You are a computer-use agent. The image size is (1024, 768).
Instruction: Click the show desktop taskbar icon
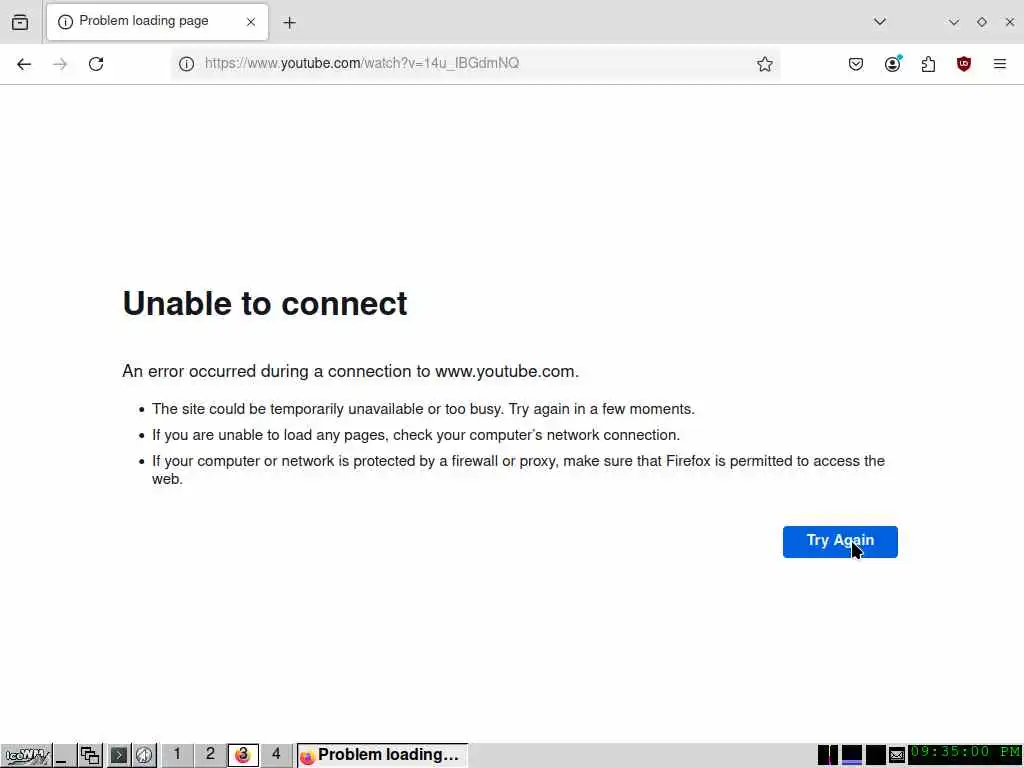[x=64, y=756]
